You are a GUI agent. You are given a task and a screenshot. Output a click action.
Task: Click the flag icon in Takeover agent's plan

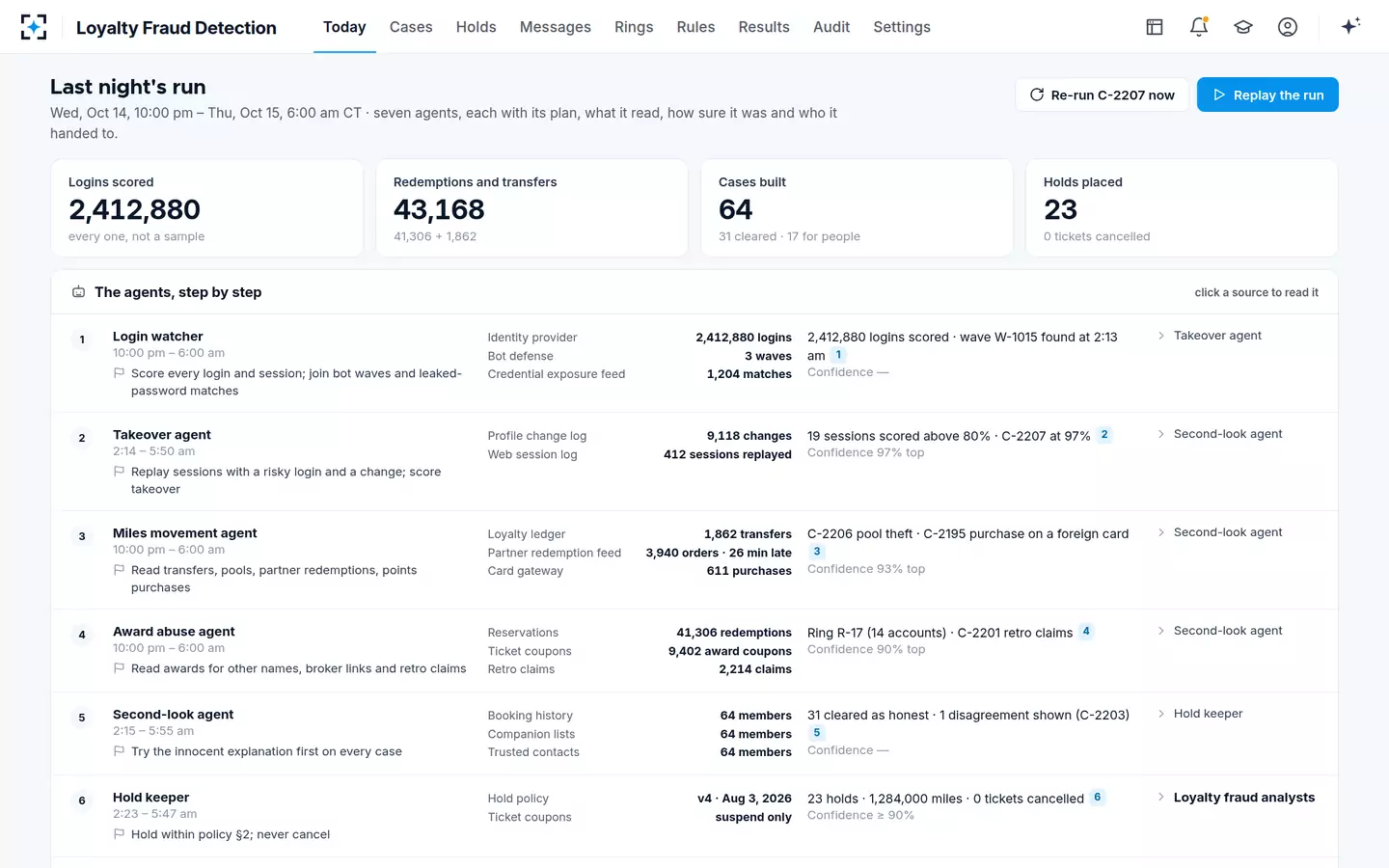coord(119,472)
